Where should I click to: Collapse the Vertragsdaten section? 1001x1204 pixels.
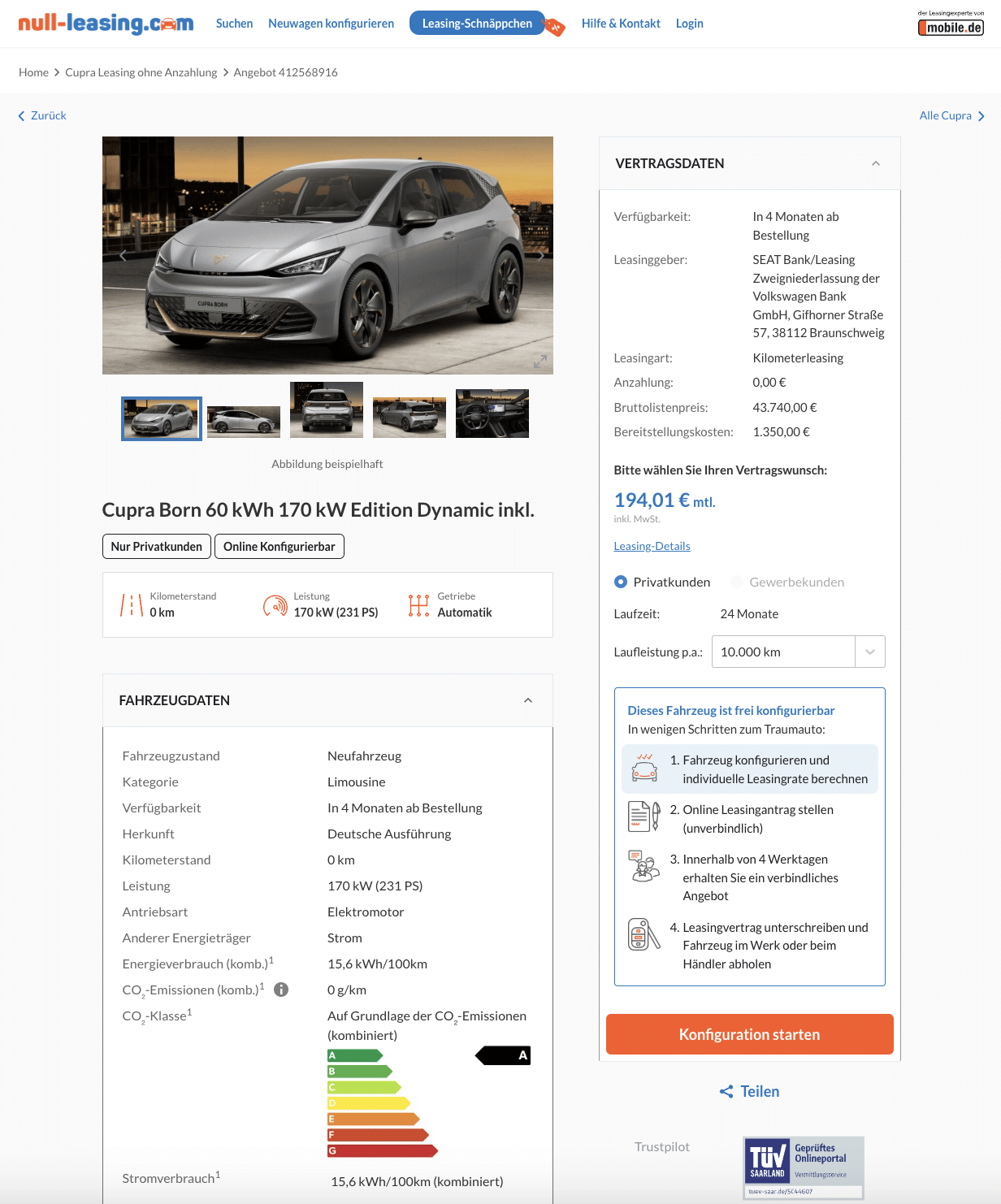(875, 163)
